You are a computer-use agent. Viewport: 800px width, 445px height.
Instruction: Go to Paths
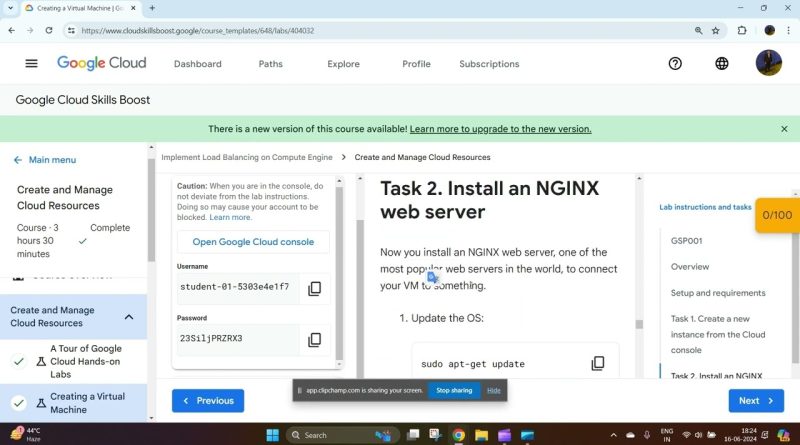(270, 64)
